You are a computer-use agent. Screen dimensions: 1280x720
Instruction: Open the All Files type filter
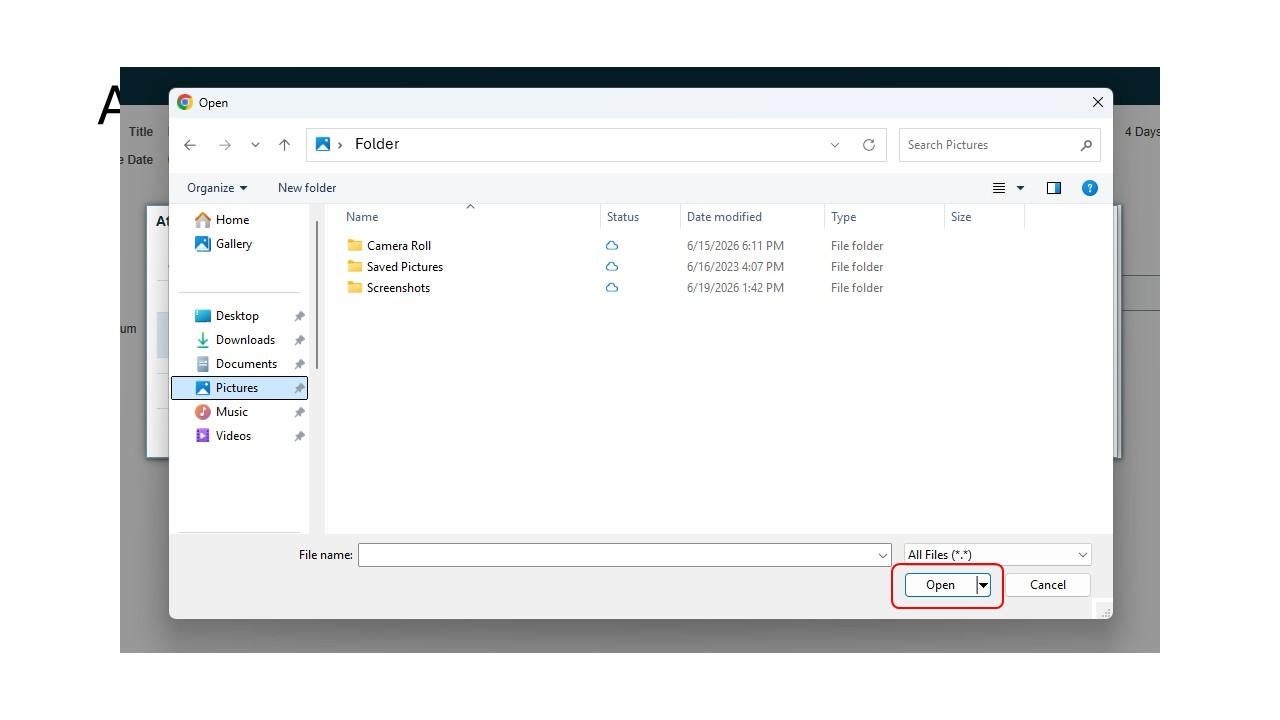997,555
